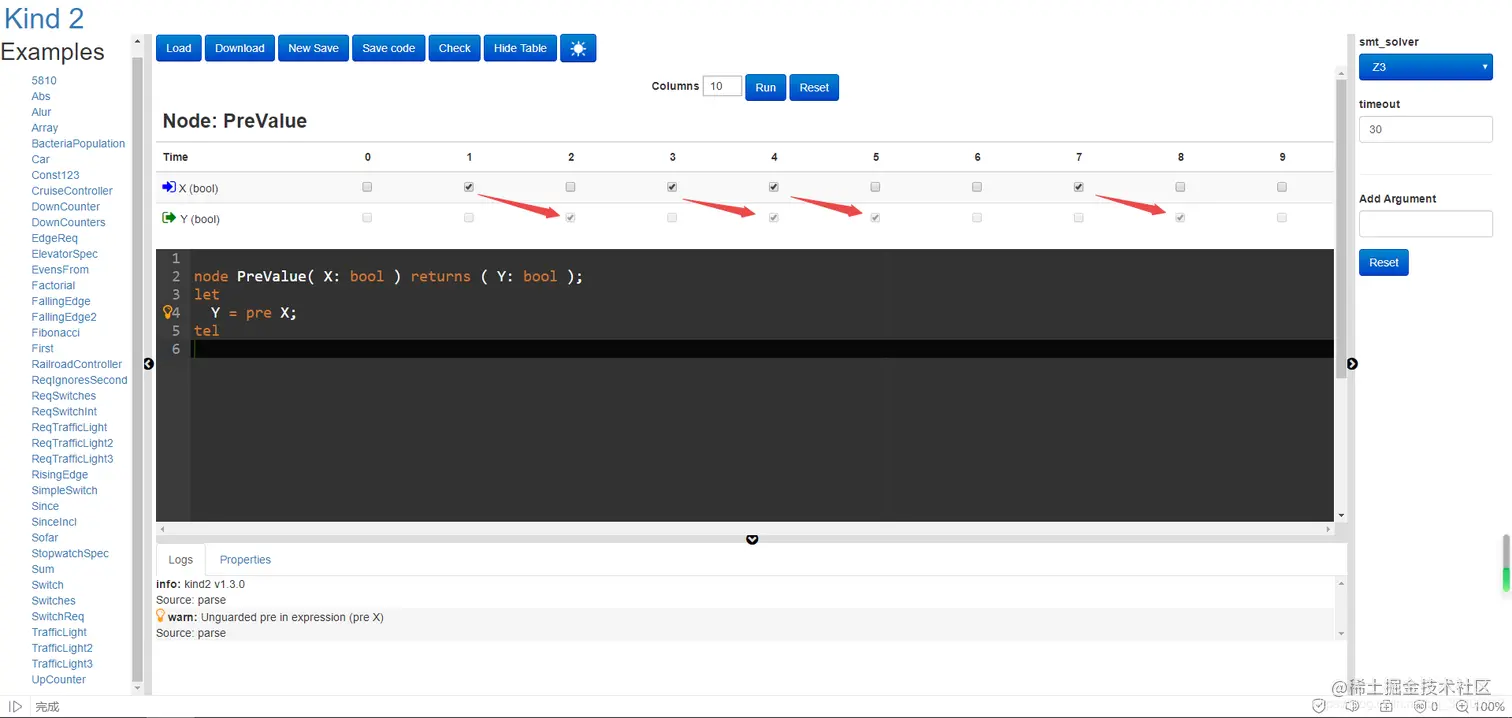1512x718 pixels.
Task: Open the Kind 2 title link
Action: (x=44, y=18)
